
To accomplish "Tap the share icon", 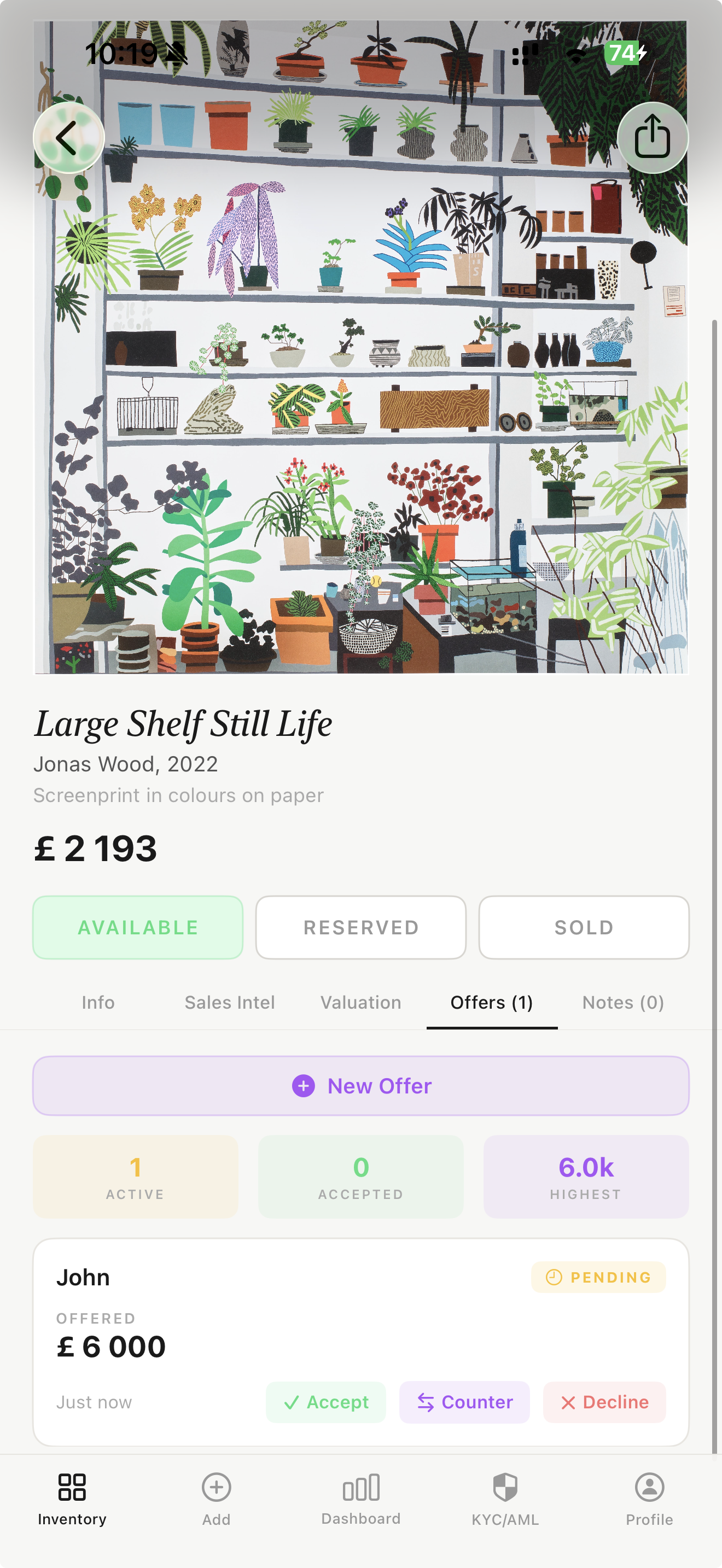I will coord(652,138).
